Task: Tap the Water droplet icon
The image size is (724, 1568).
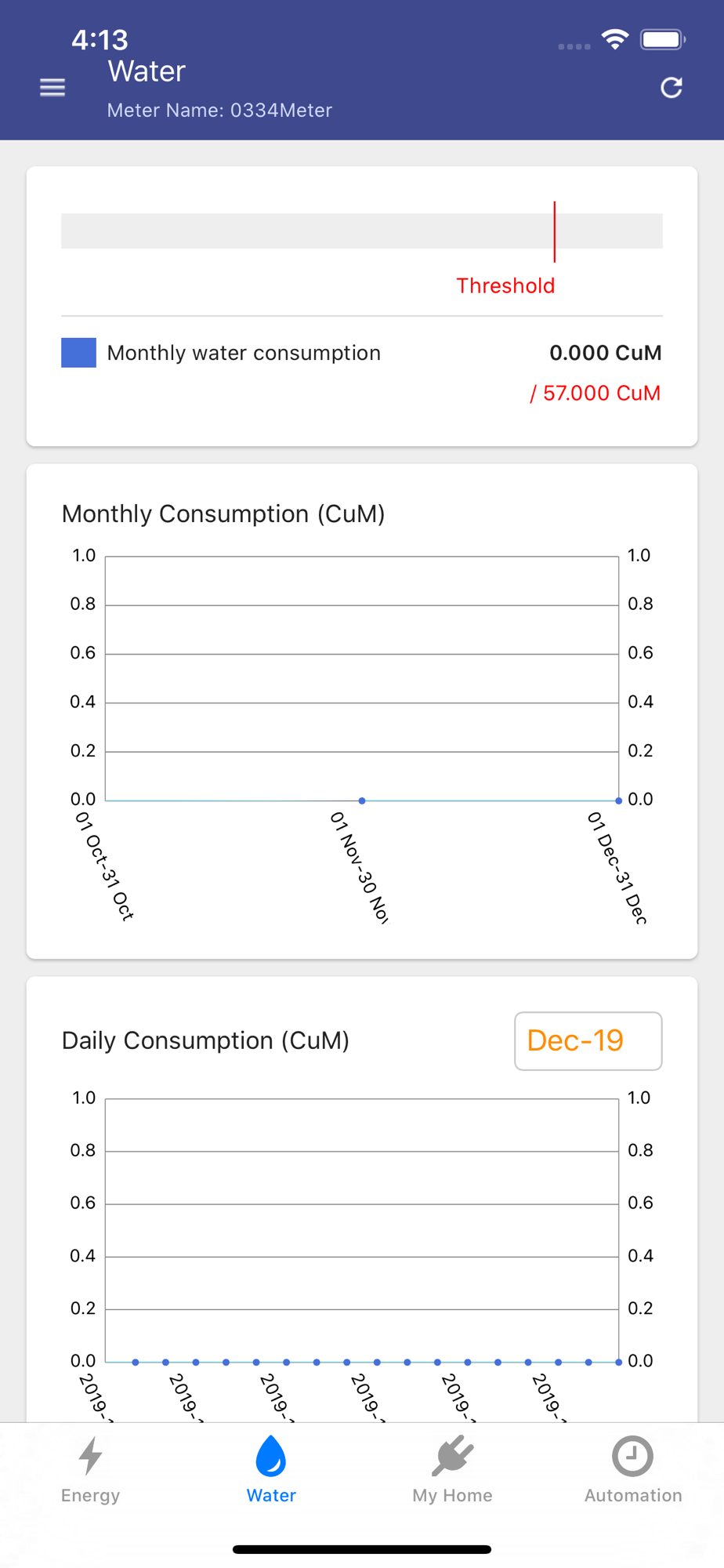Action: click(x=271, y=1457)
